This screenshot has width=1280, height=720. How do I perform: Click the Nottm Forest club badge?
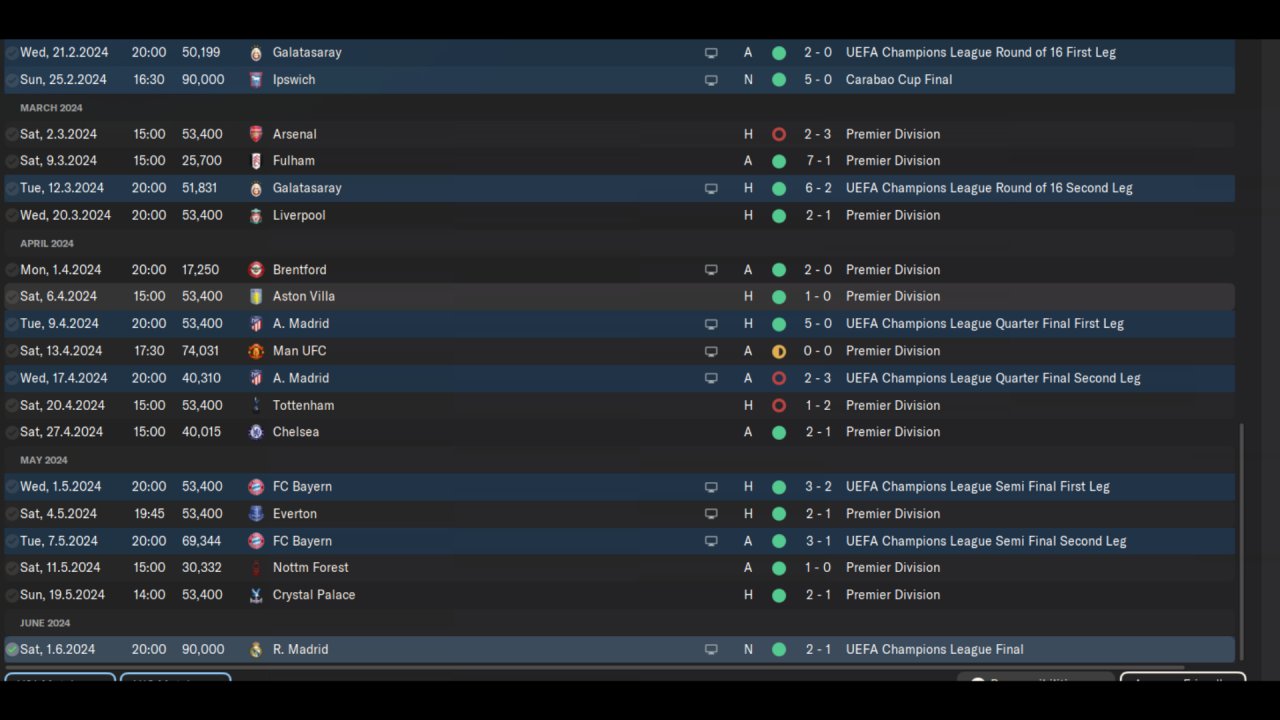(x=256, y=568)
